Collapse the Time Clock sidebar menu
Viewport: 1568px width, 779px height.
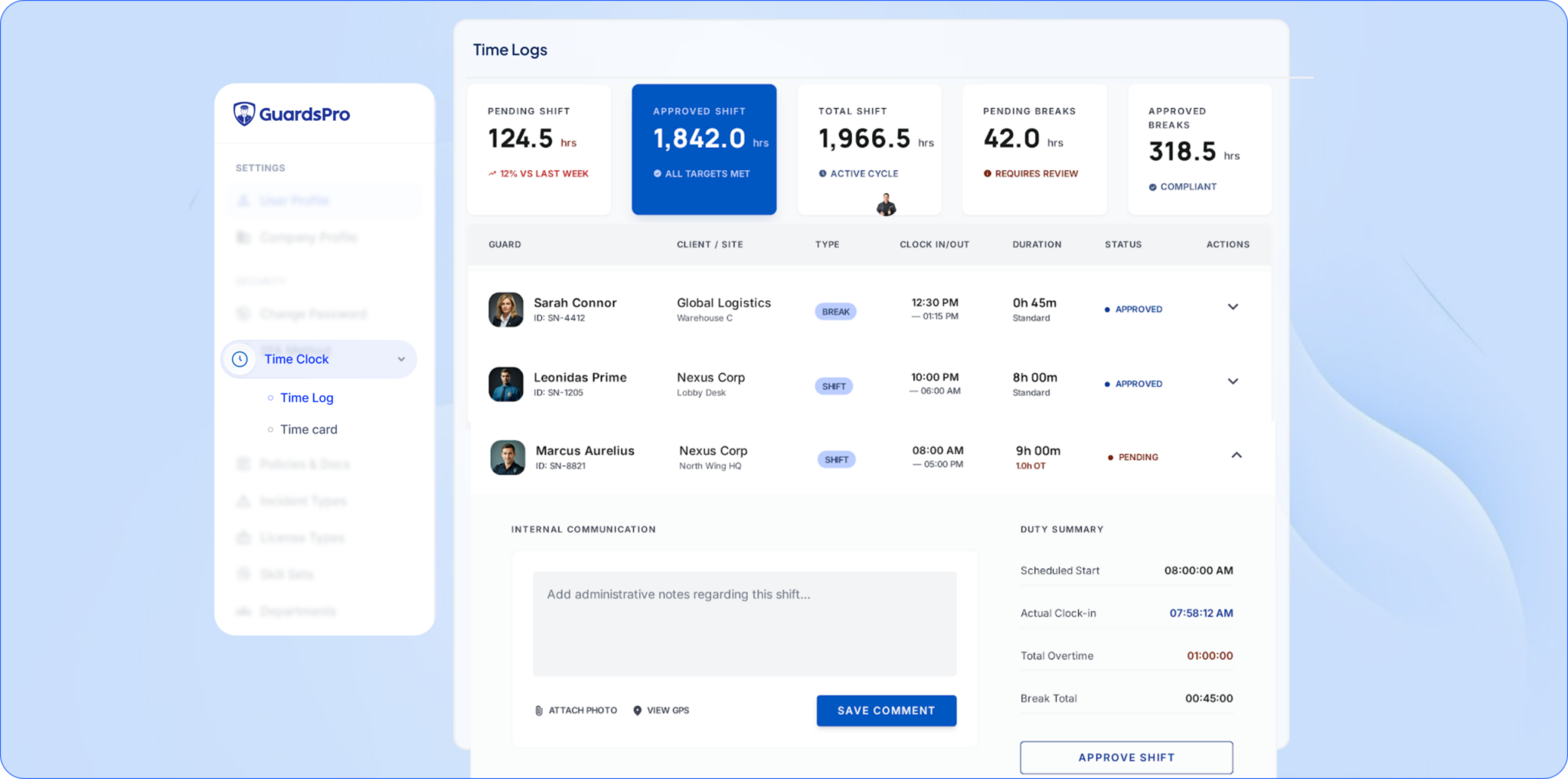point(401,359)
